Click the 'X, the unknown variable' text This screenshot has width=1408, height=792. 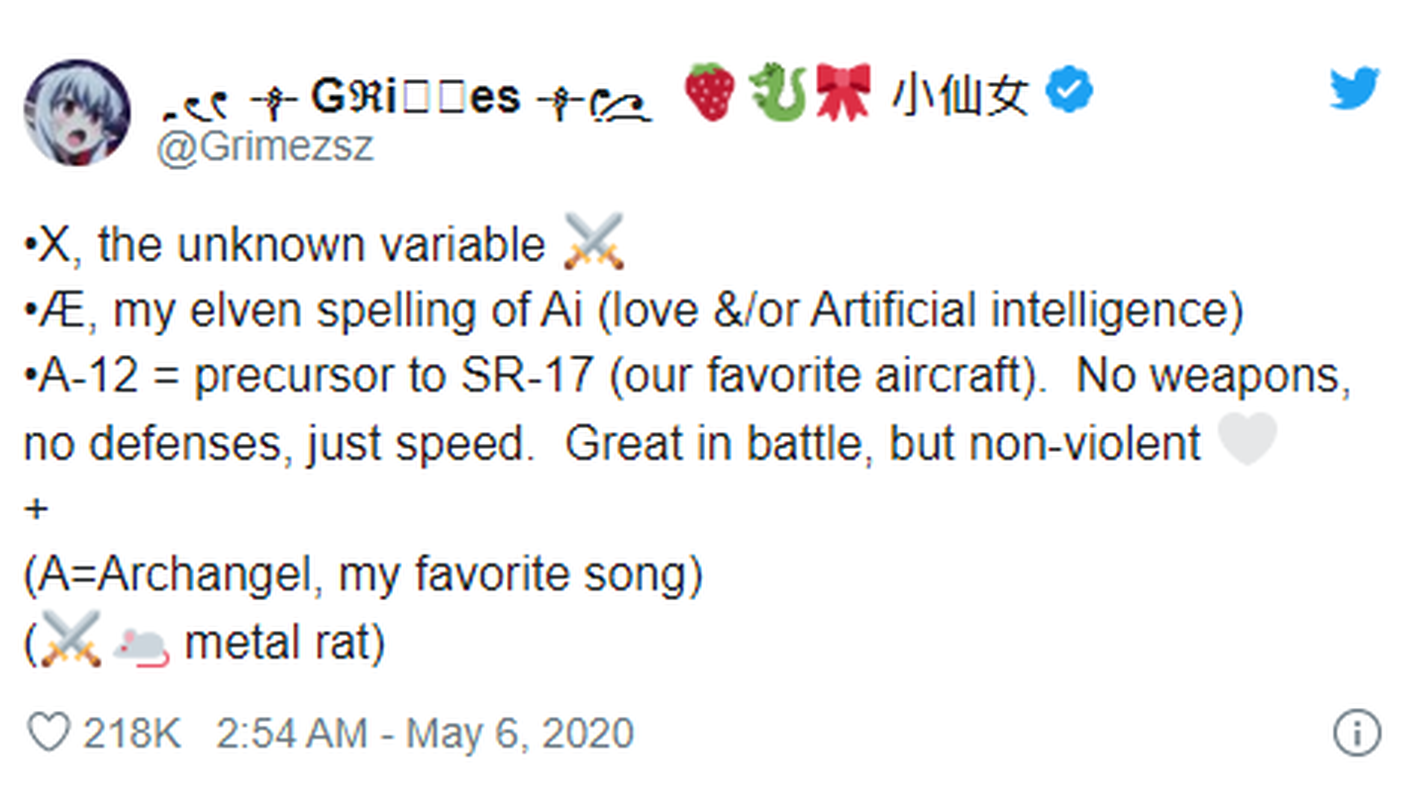point(285,245)
